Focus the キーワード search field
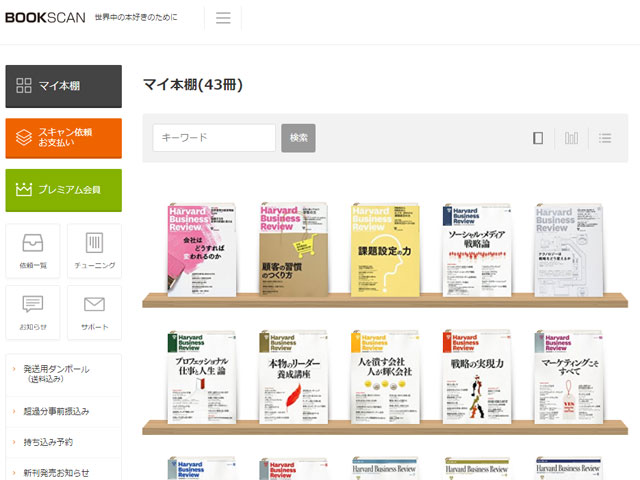This screenshot has width=640, height=480. coord(214,138)
